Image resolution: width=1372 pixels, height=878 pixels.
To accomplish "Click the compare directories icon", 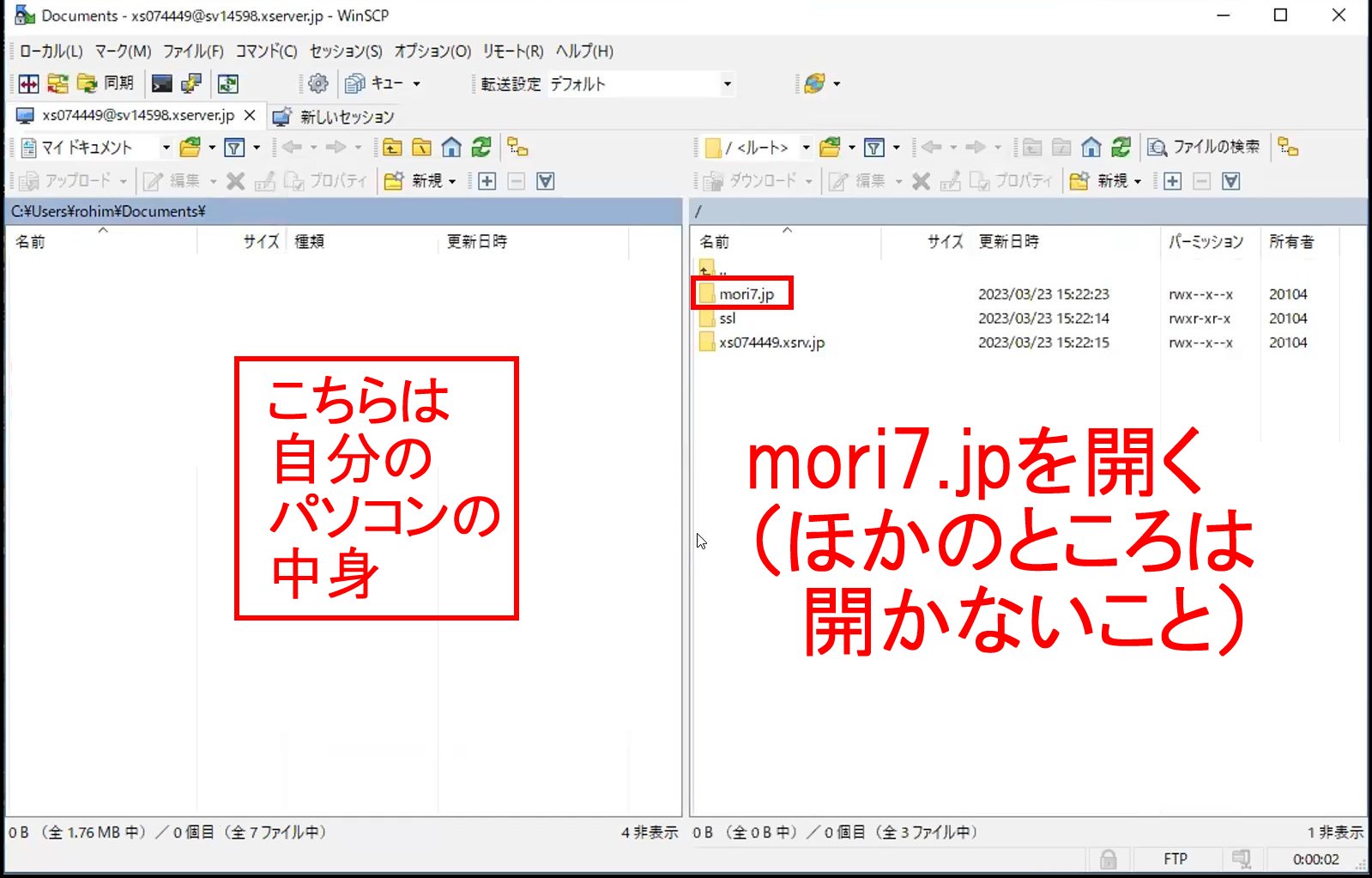I will 29,83.
